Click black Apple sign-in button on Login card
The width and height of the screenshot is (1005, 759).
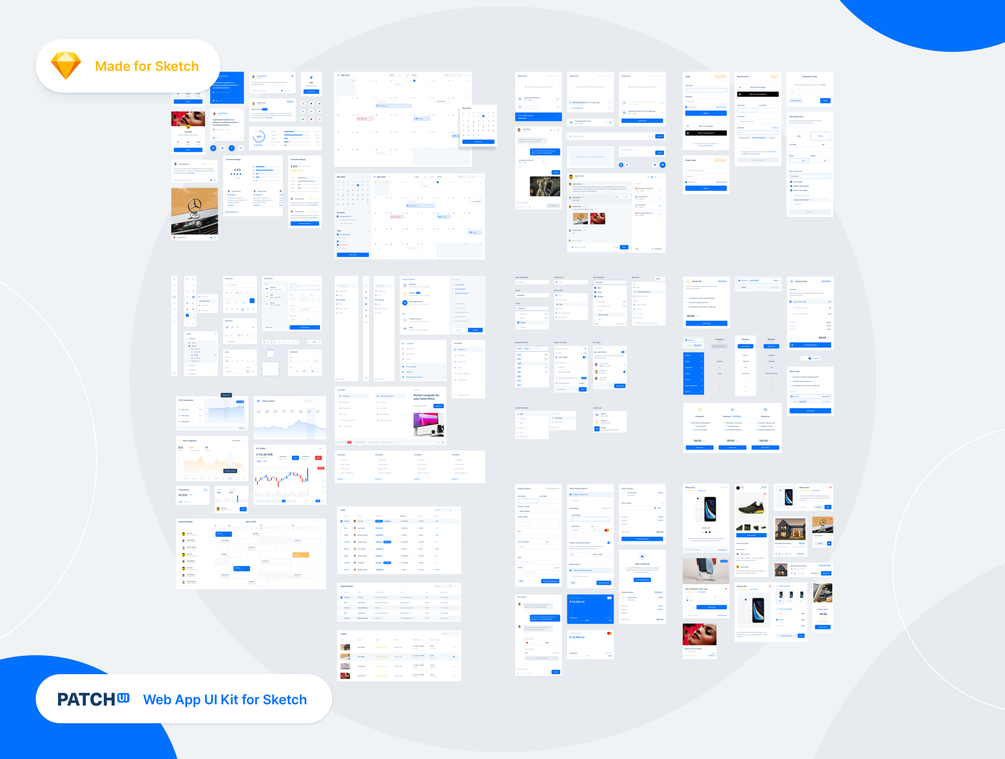[706, 133]
